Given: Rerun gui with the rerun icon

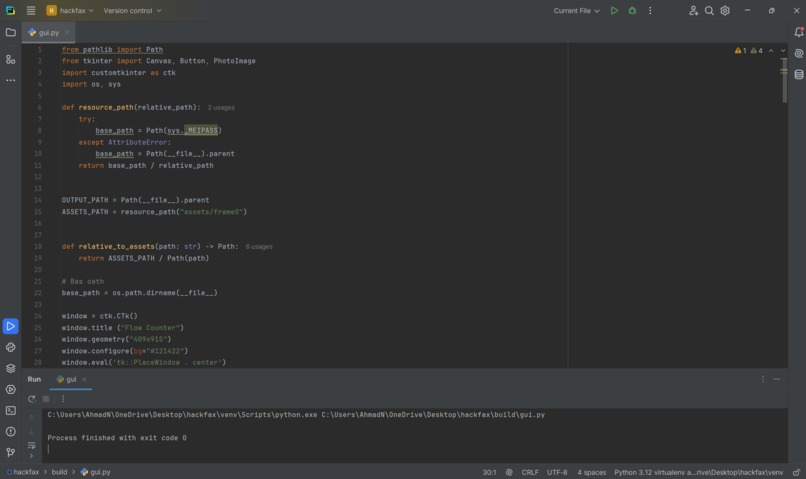Looking at the screenshot, I should pos(32,399).
